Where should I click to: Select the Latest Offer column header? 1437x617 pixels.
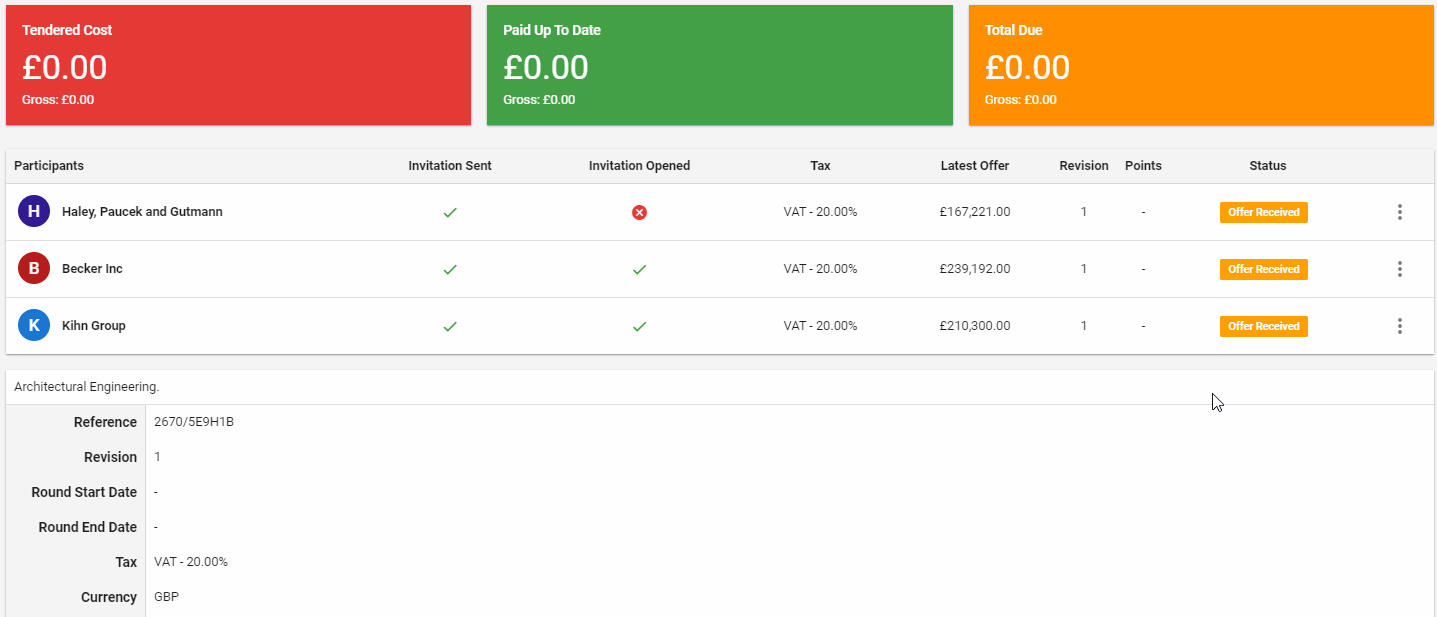click(x=975, y=166)
